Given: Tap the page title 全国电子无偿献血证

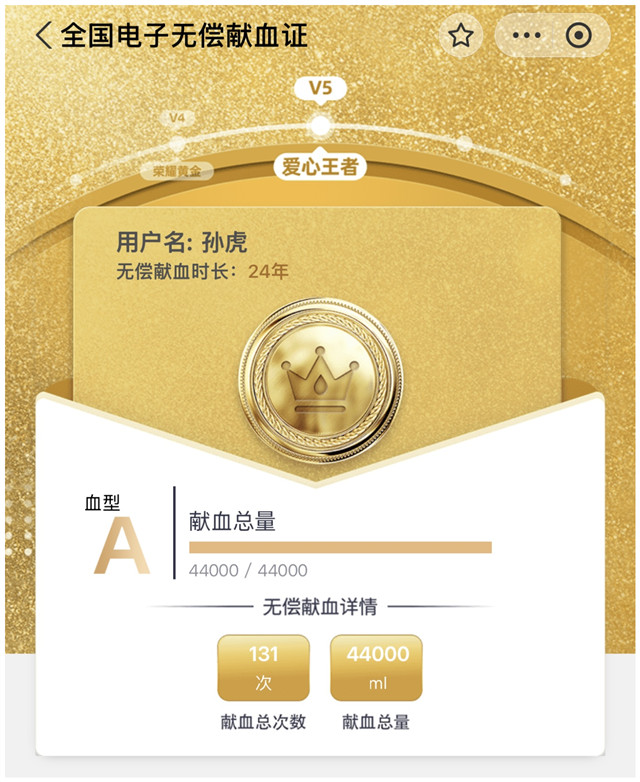Looking at the screenshot, I should pos(184,35).
